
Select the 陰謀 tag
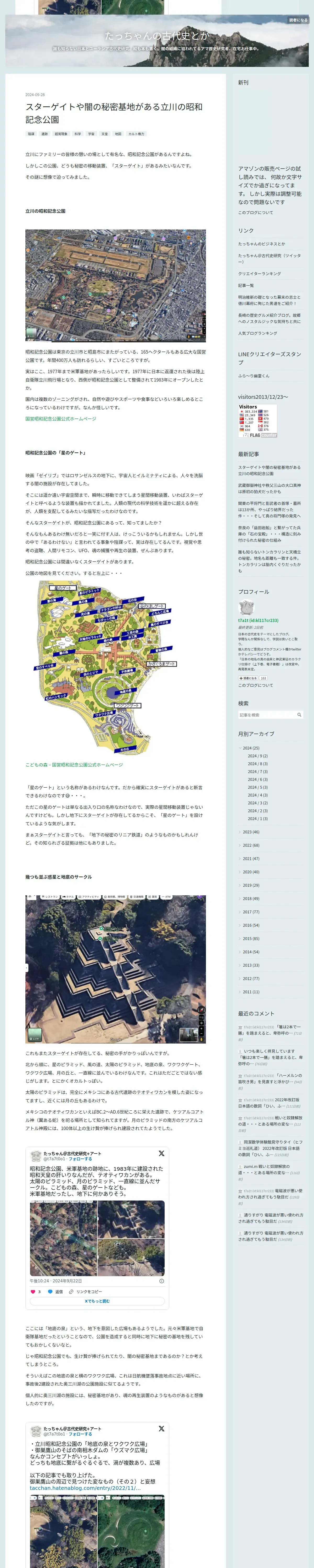click(x=31, y=134)
